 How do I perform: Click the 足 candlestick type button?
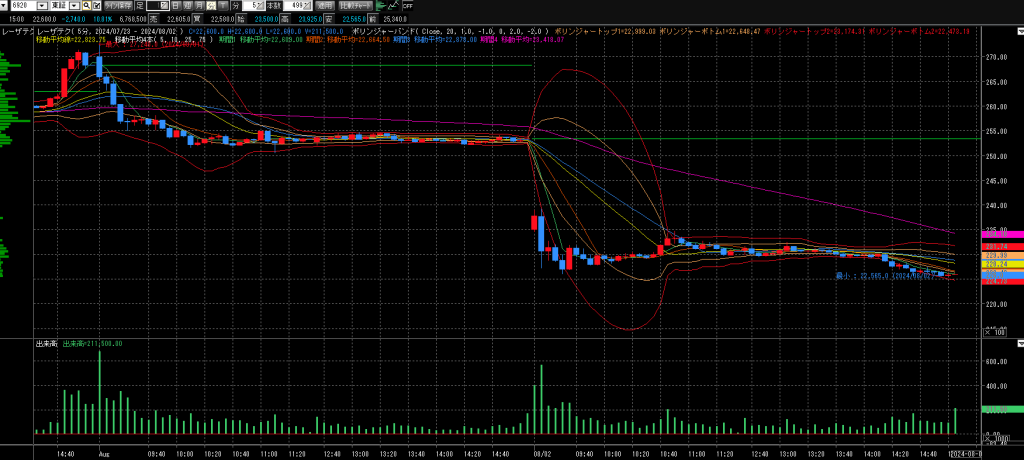click(140, 6)
